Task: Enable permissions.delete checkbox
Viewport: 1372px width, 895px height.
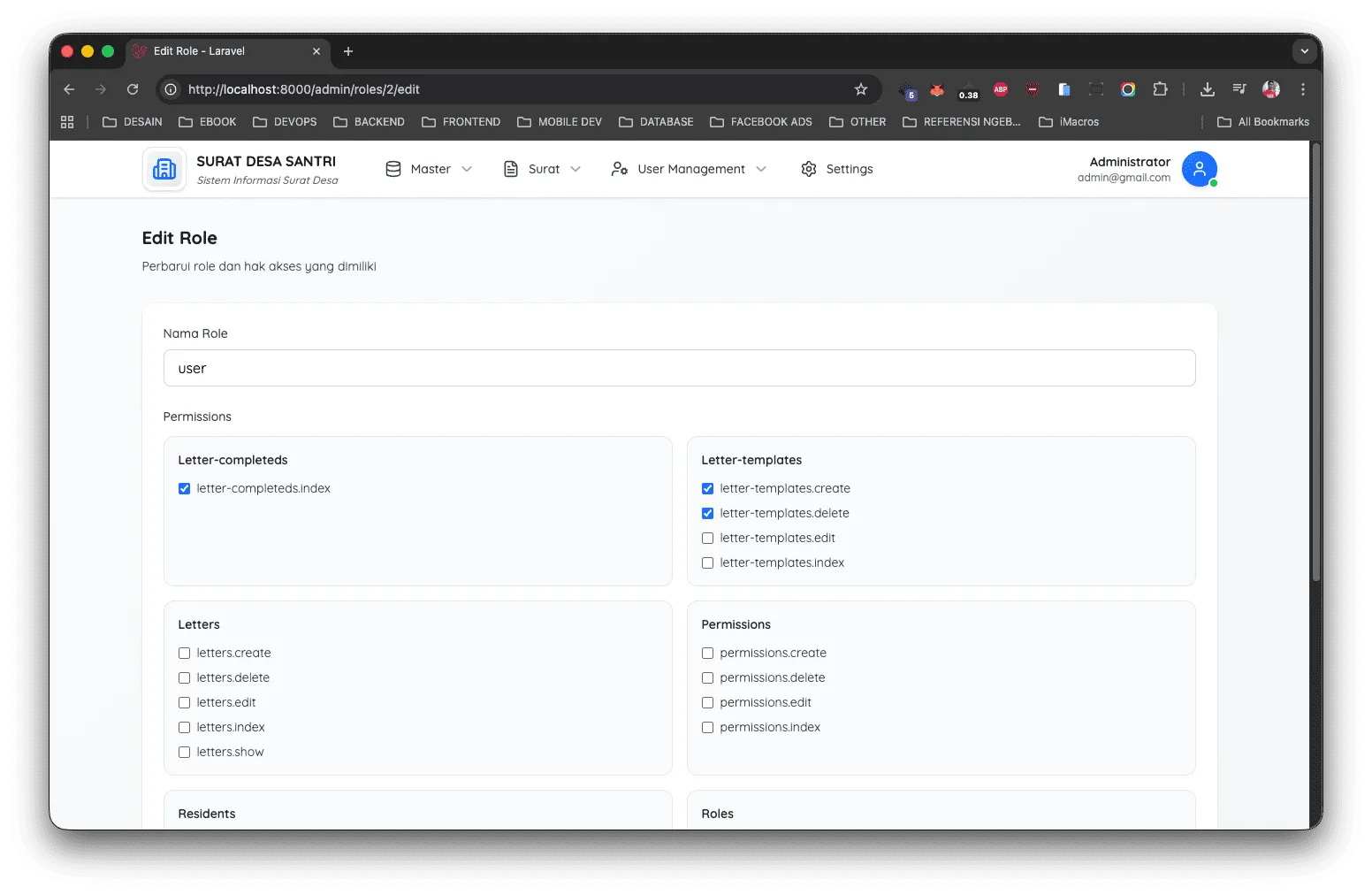Action: [x=707, y=677]
